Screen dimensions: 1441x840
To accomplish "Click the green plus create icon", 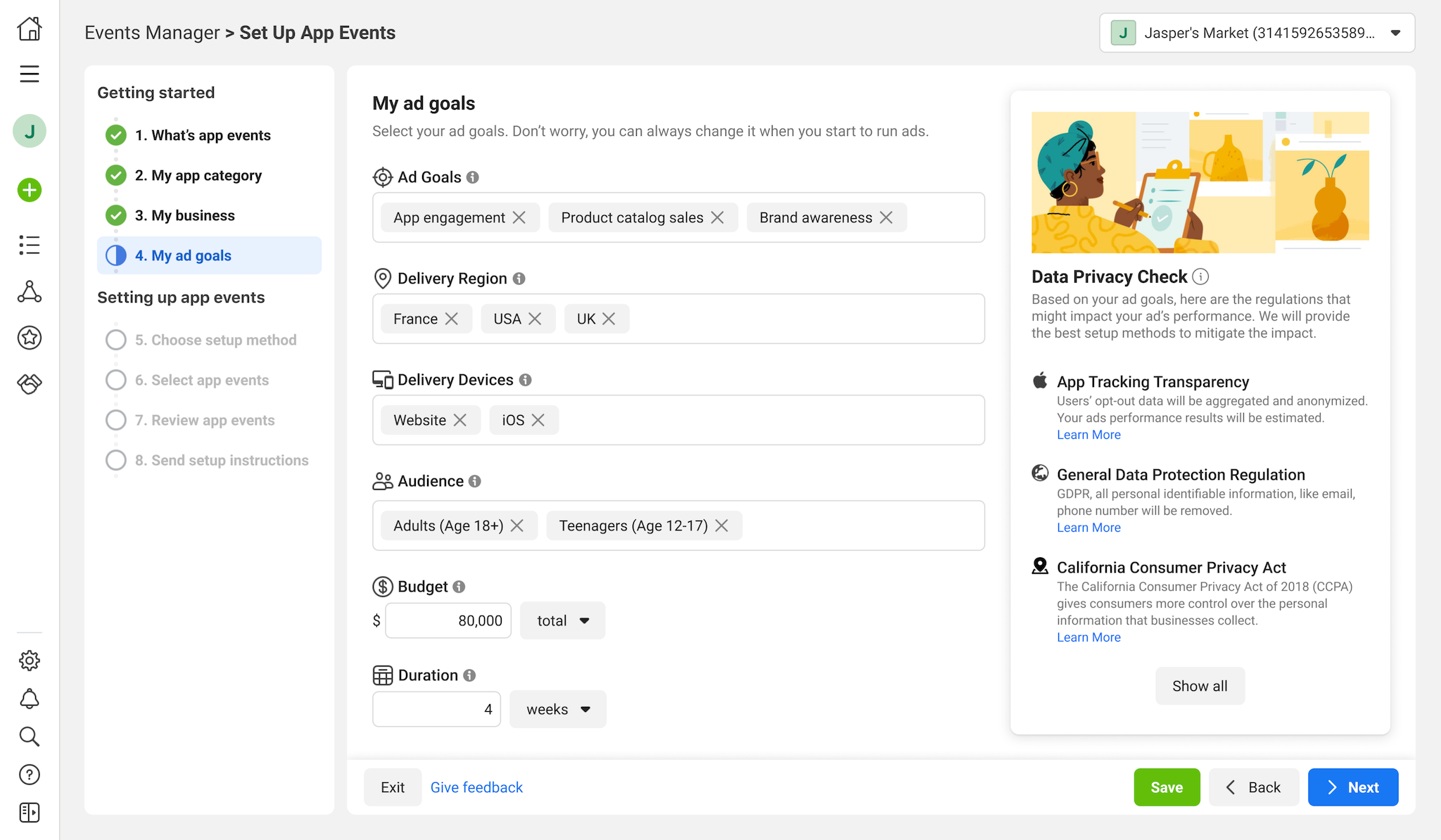I will pyautogui.click(x=30, y=190).
